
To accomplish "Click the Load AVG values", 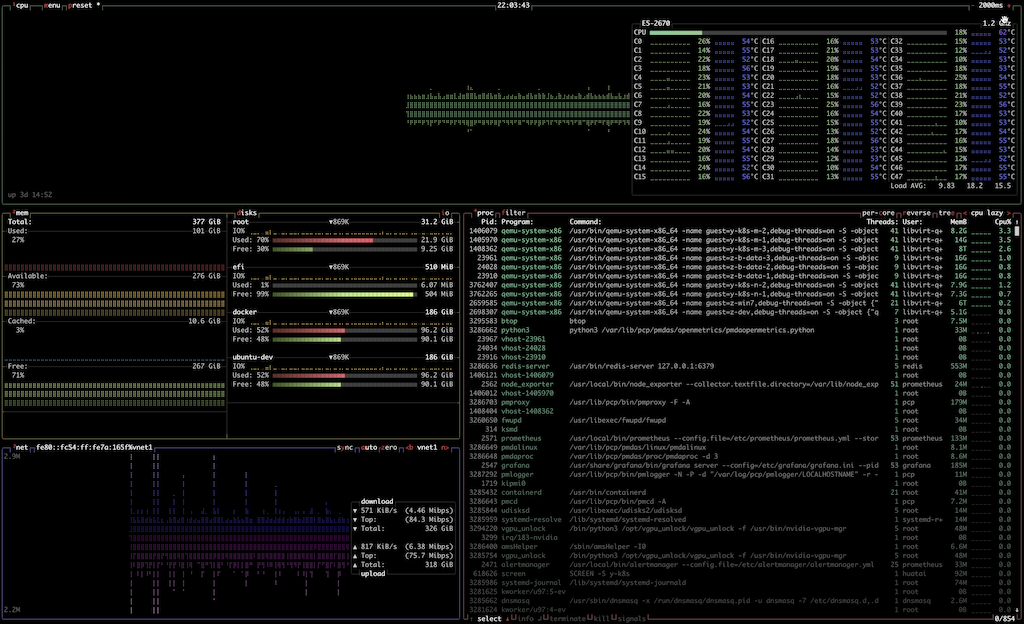I will point(975,186).
